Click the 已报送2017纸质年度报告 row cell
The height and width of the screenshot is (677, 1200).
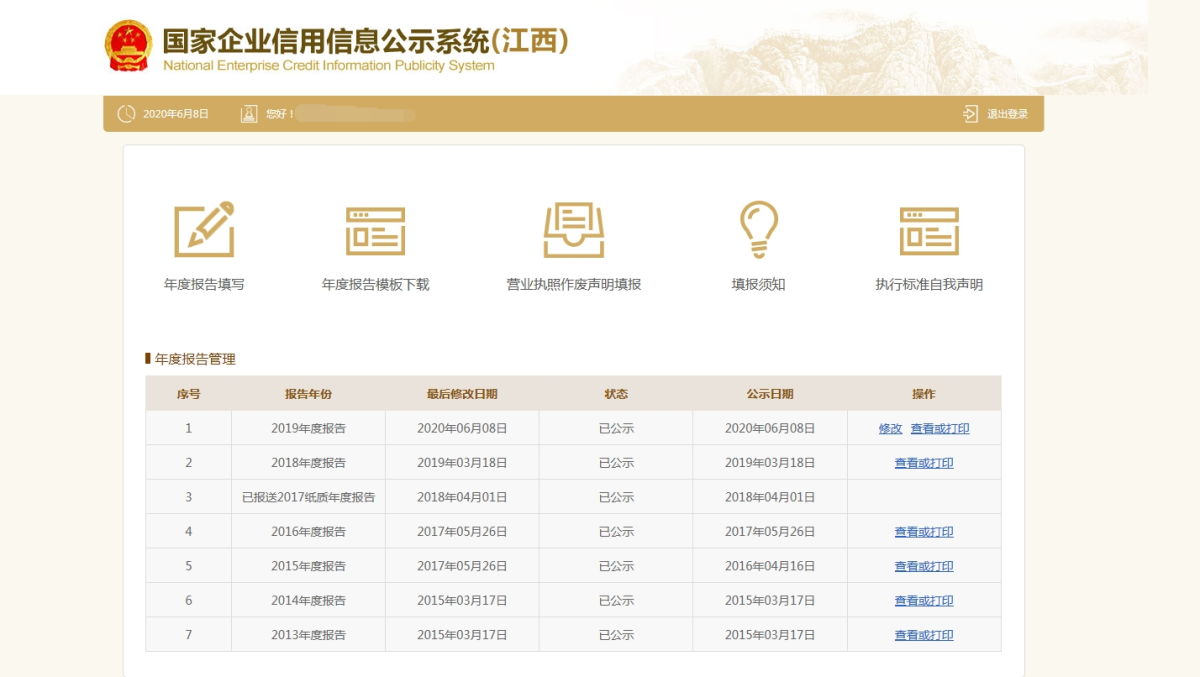[308, 497]
